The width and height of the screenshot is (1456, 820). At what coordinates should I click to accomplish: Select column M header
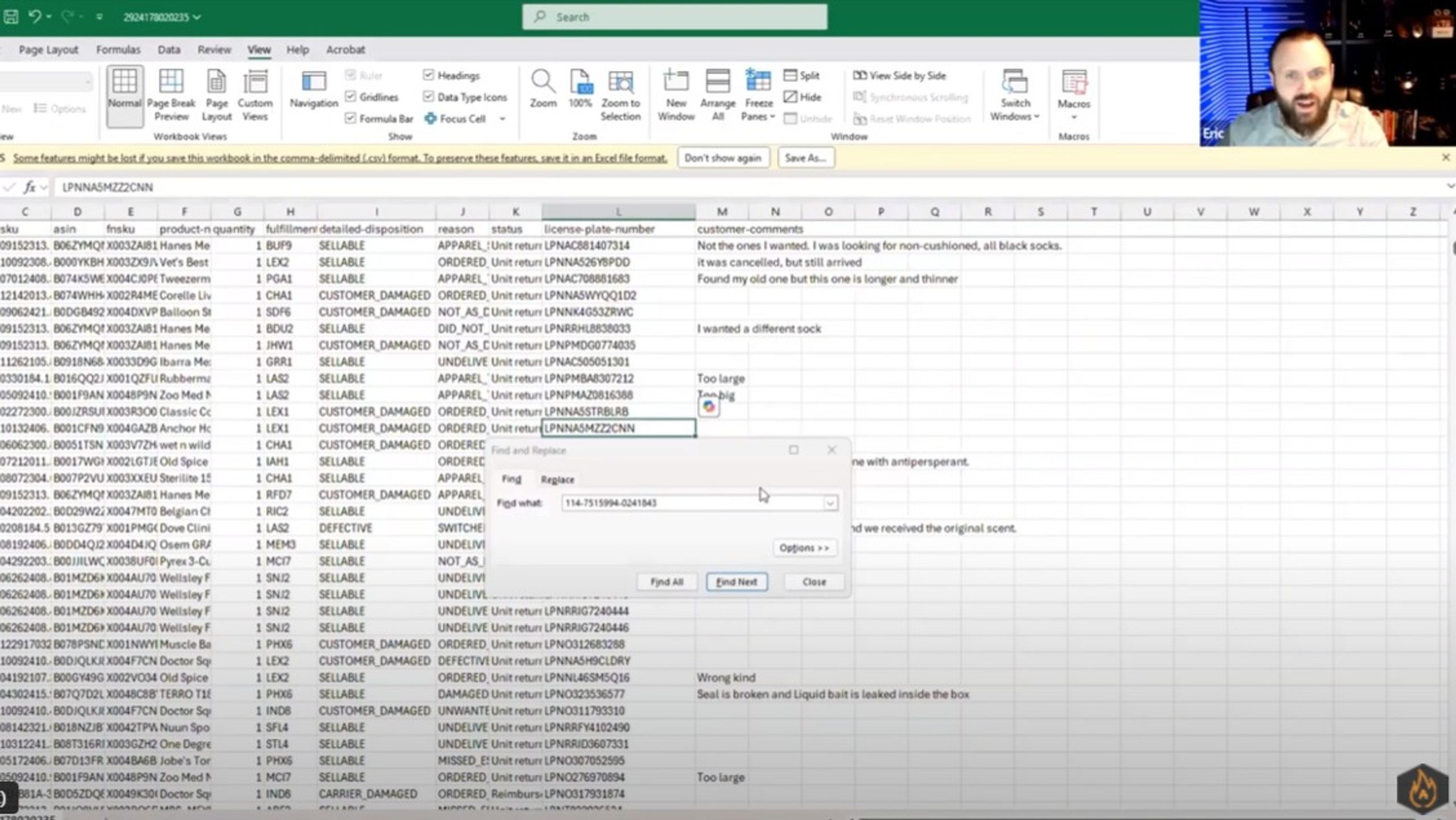(x=722, y=212)
